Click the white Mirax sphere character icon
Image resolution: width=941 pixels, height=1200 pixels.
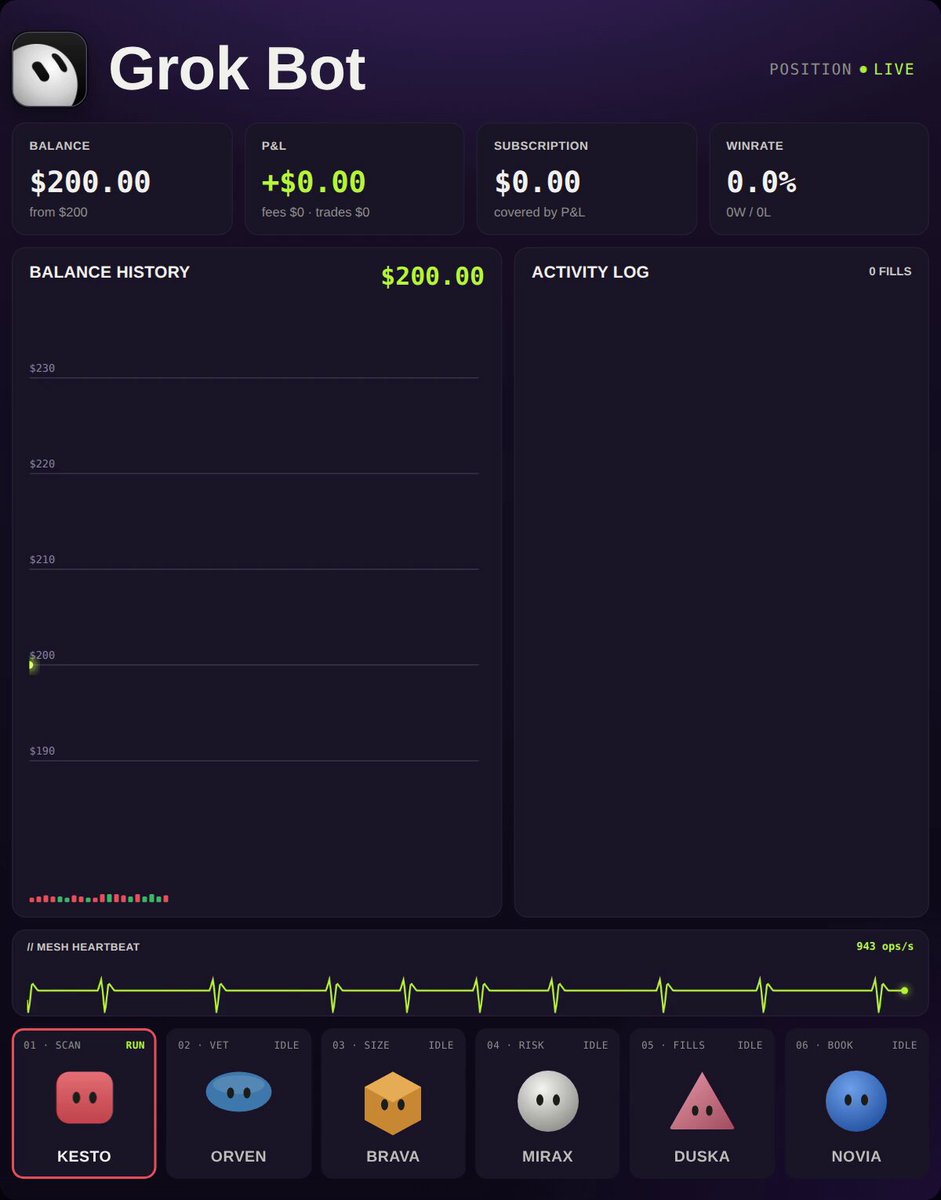[548, 1101]
